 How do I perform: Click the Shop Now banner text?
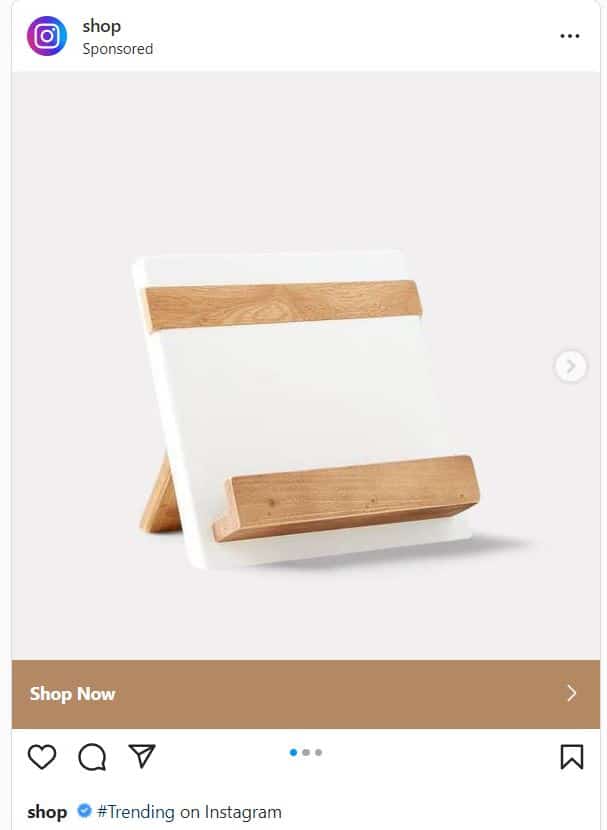[73, 693]
